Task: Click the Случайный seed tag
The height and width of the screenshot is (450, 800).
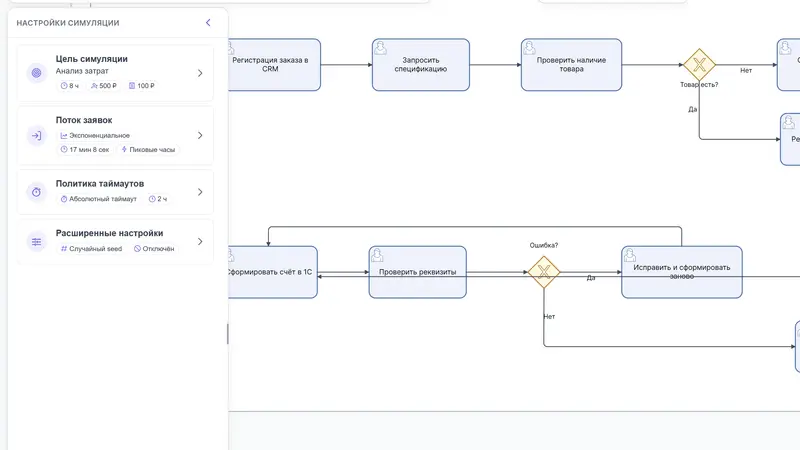Action: coord(91,248)
